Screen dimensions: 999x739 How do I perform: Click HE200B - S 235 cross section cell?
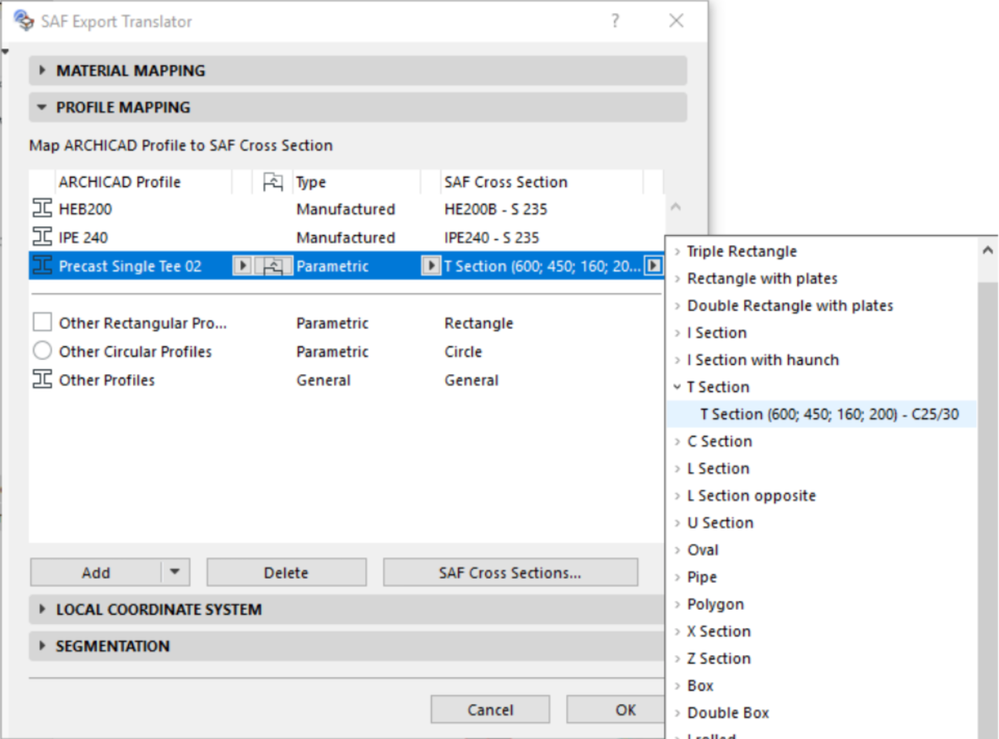click(x=496, y=209)
